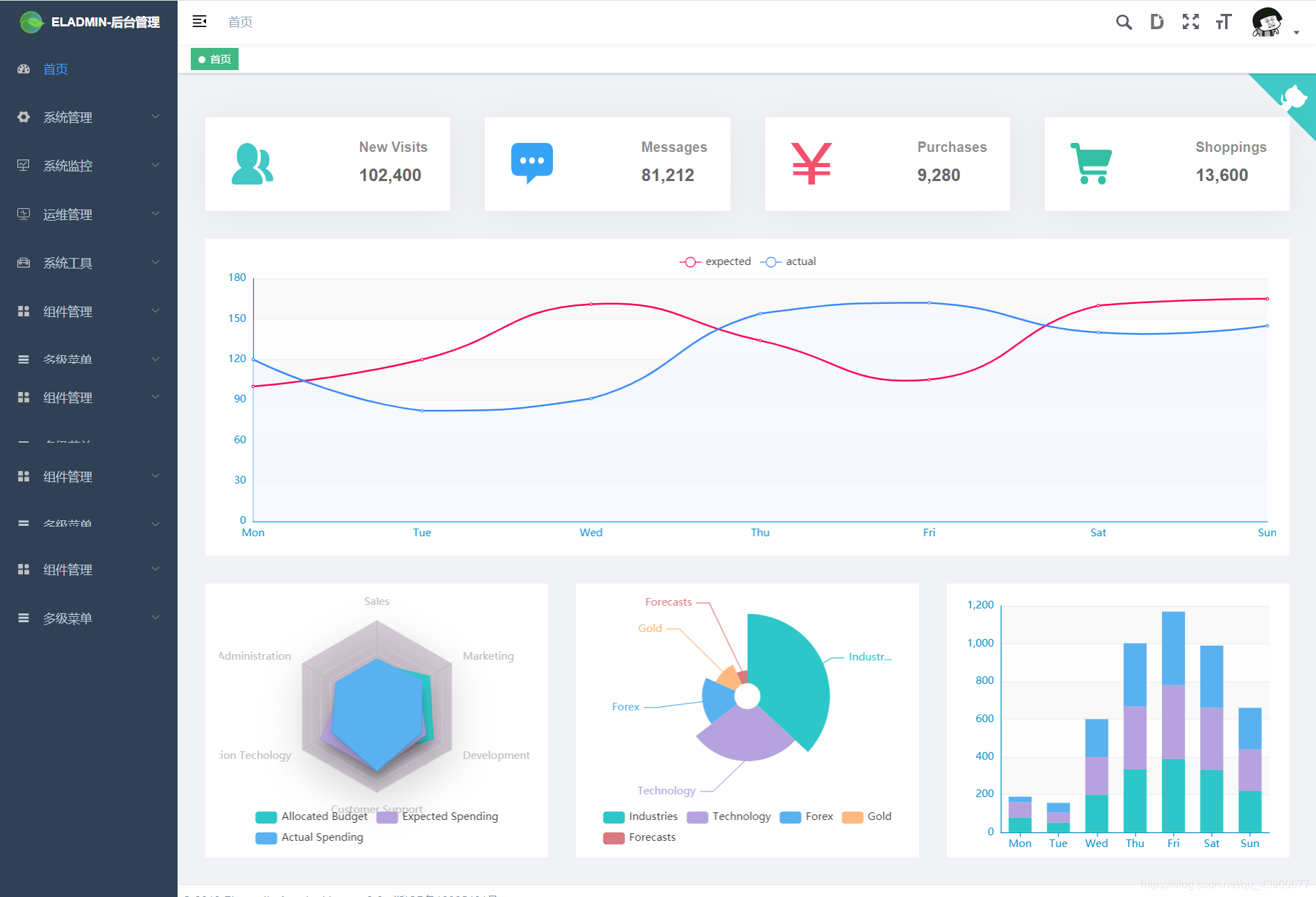Click the Messages chat bubble icon
1316x897 pixels.
point(532,163)
